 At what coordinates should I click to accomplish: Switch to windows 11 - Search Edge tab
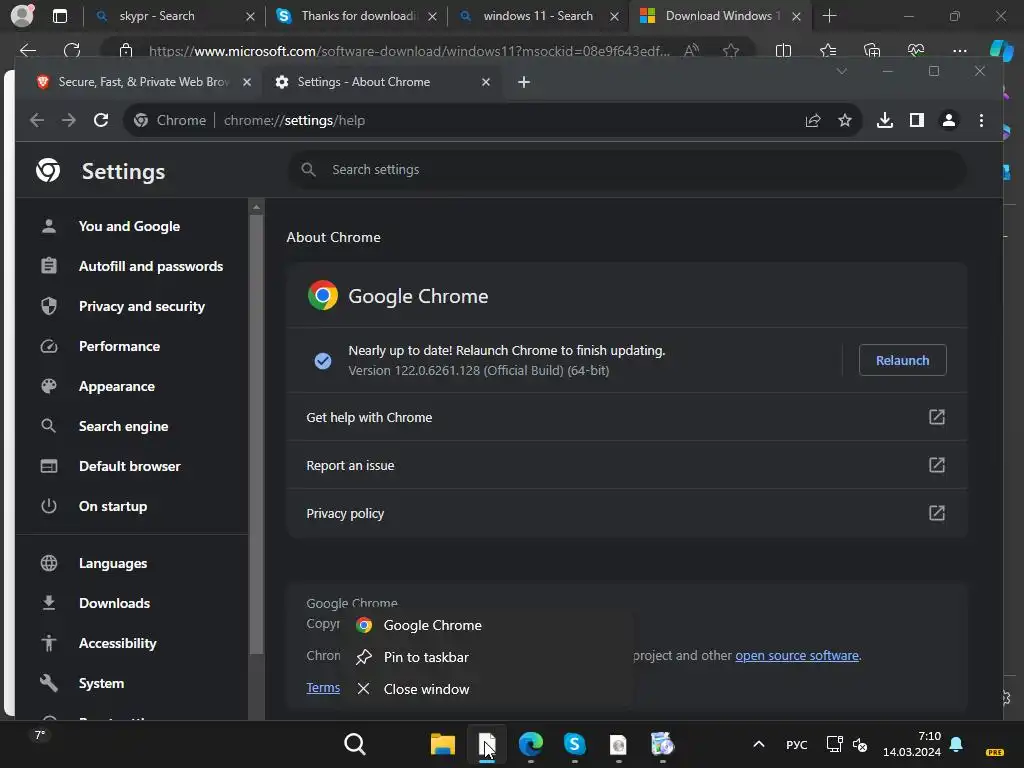coord(538,16)
